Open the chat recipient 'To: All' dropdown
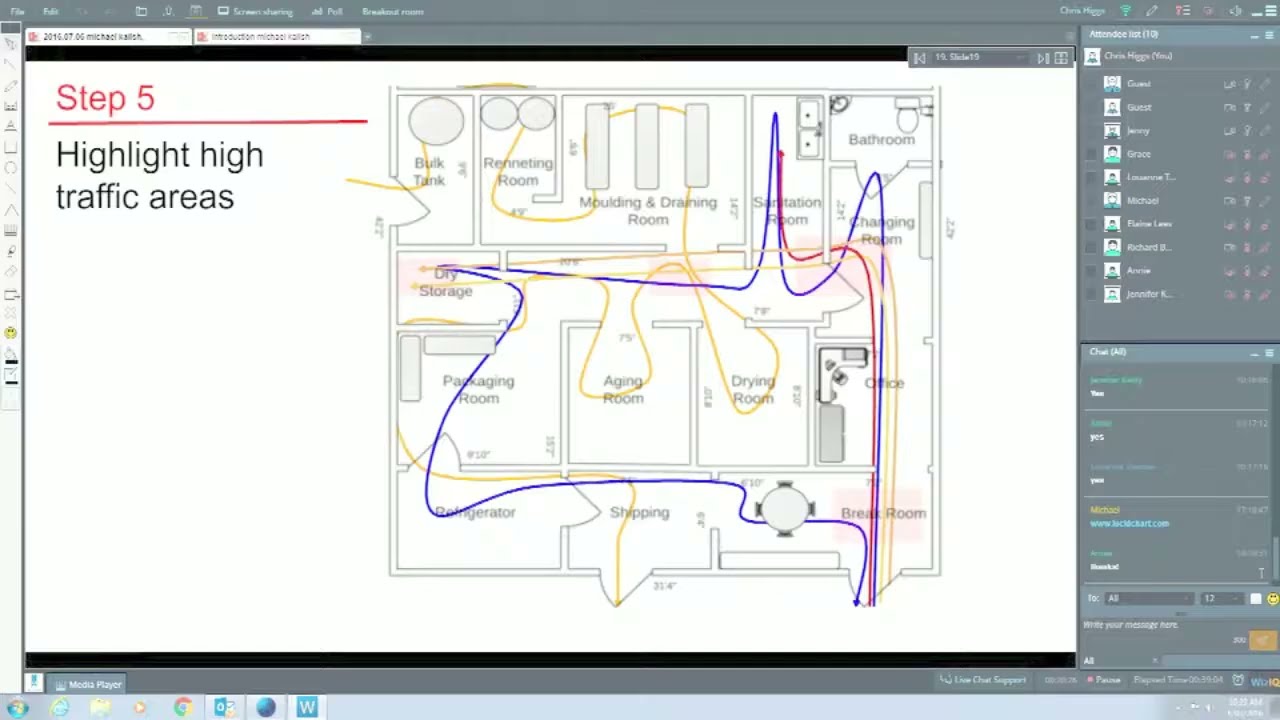Viewport: 1280px width, 720px height. click(1147, 598)
